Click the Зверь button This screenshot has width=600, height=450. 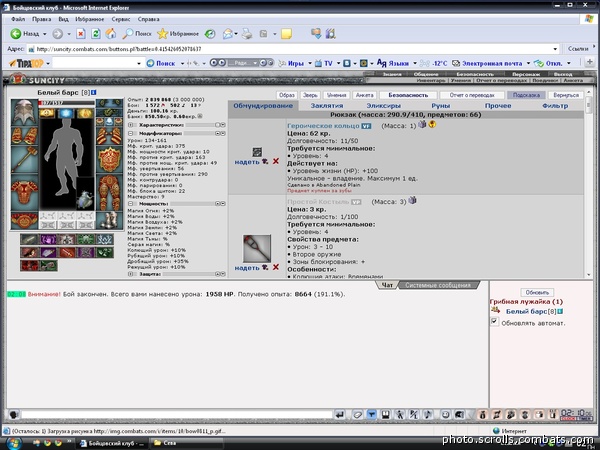pyautogui.click(x=310, y=95)
